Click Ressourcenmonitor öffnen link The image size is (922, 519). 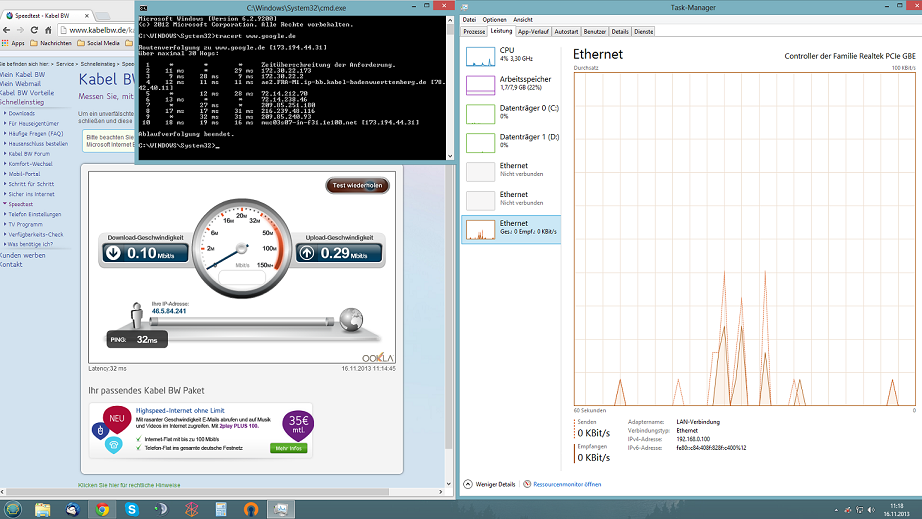562,484
